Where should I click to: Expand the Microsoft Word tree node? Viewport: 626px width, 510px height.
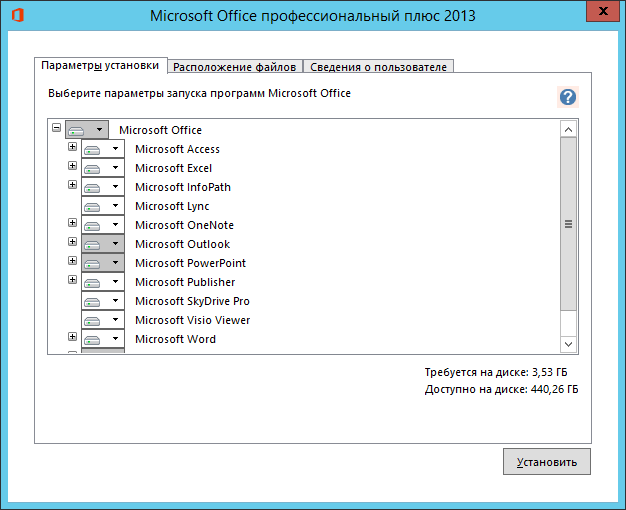click(x=72, y=337)
